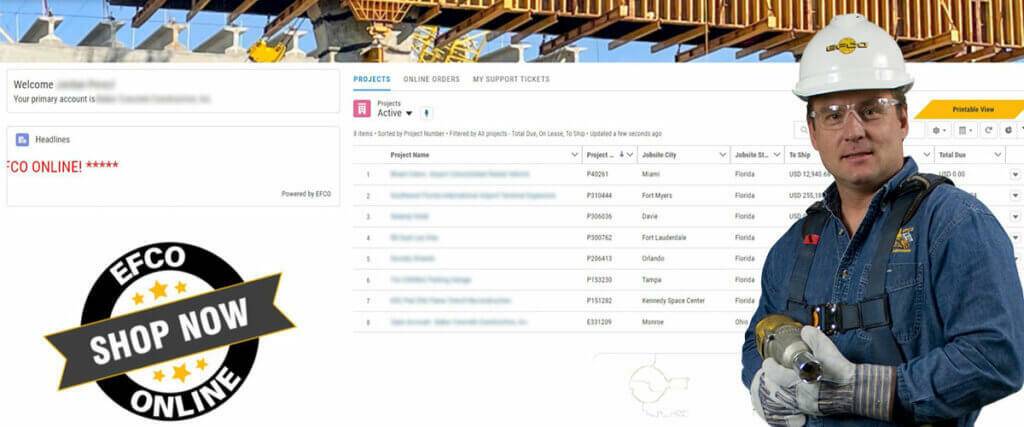Click the Printable View button
This screenshot has width=1024, height=427.
(x=972, y=109)
